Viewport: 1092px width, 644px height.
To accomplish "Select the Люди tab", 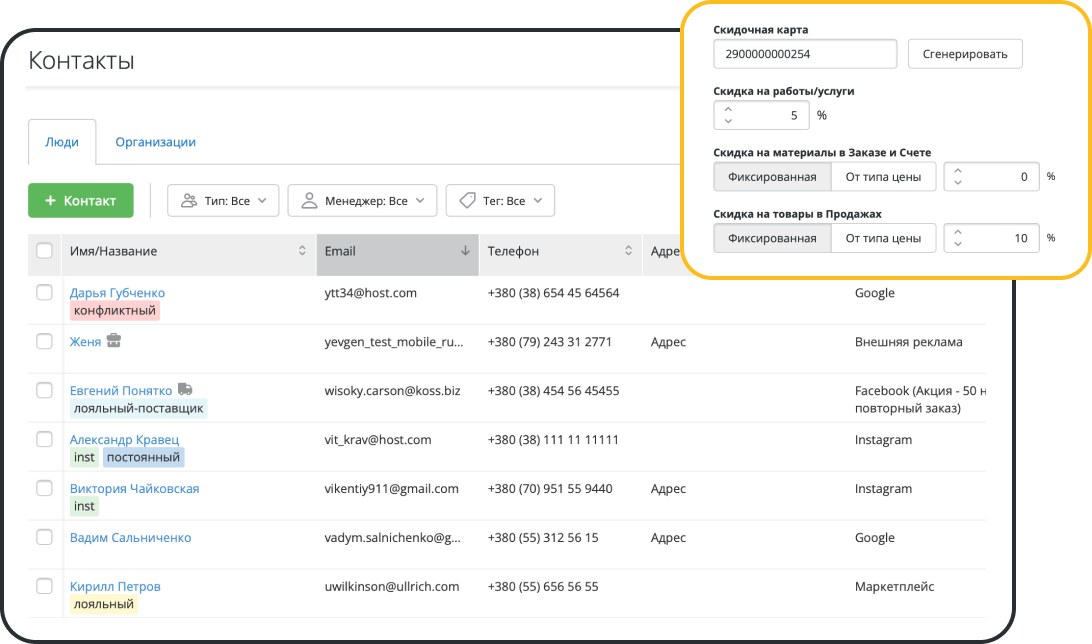I will coord(62,142).
